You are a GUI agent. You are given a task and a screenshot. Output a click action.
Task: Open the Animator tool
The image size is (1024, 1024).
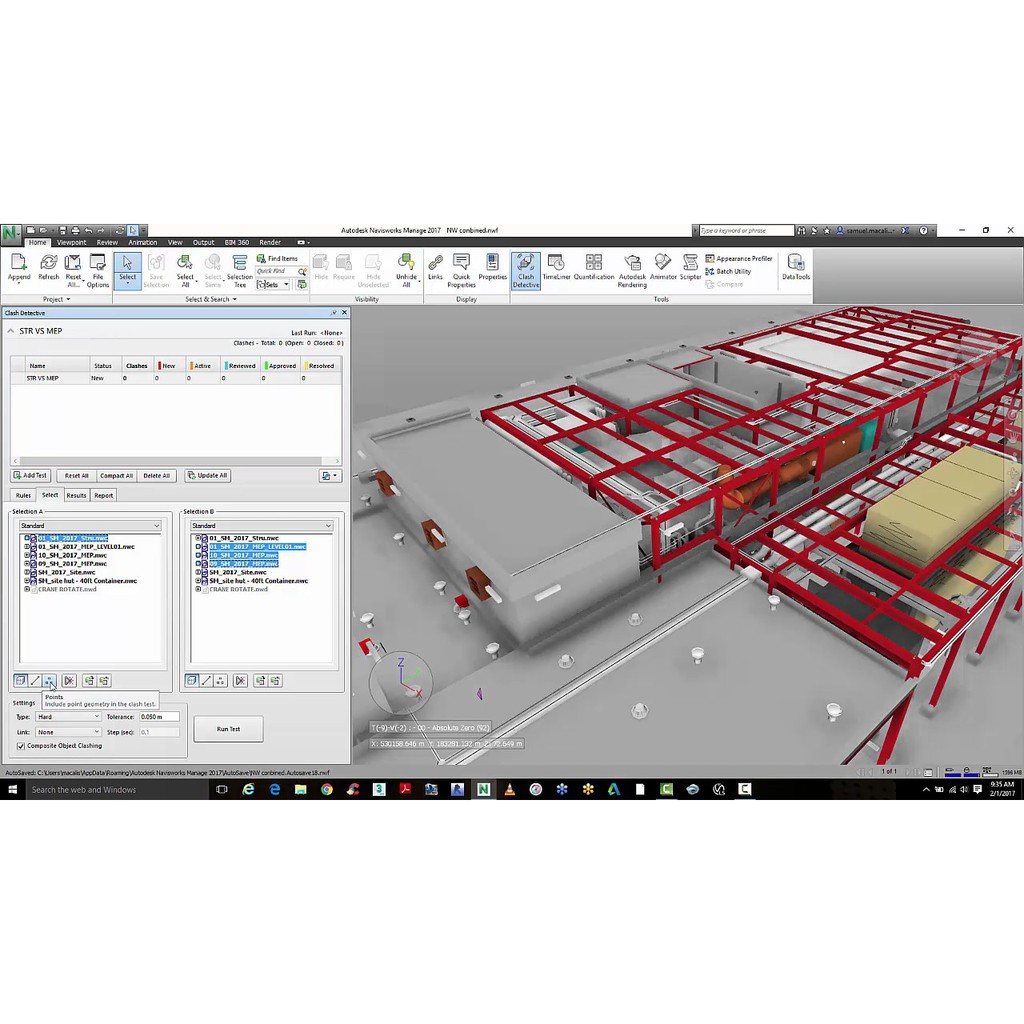click(663, 268)
